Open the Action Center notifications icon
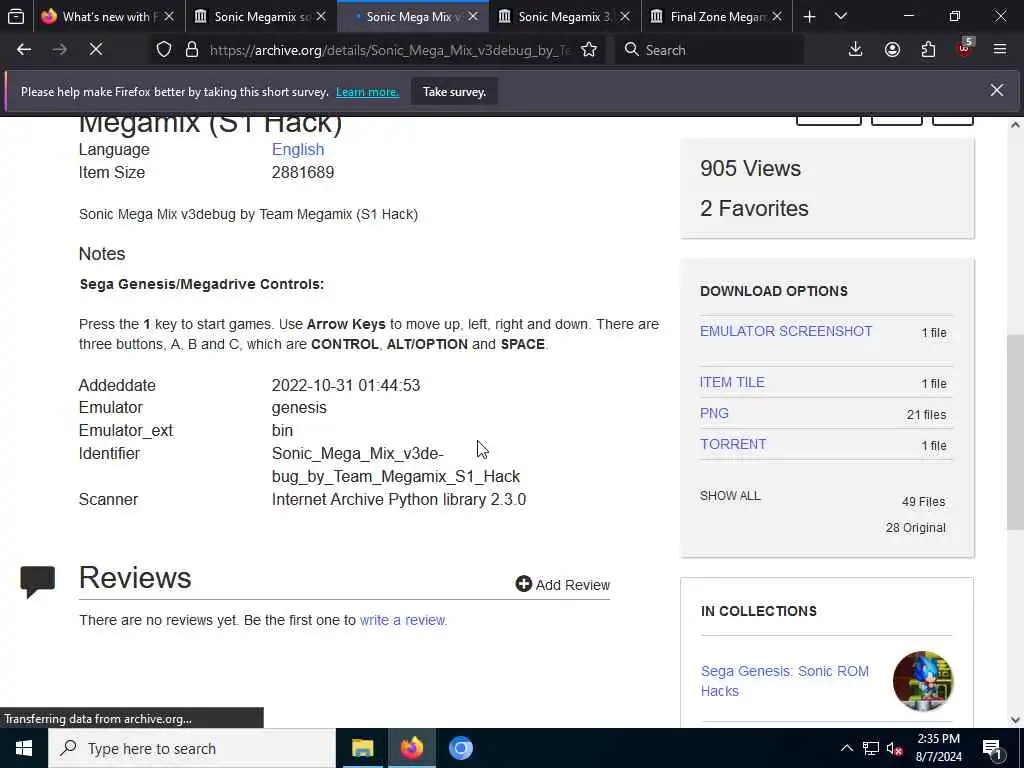 coord(993,748)
